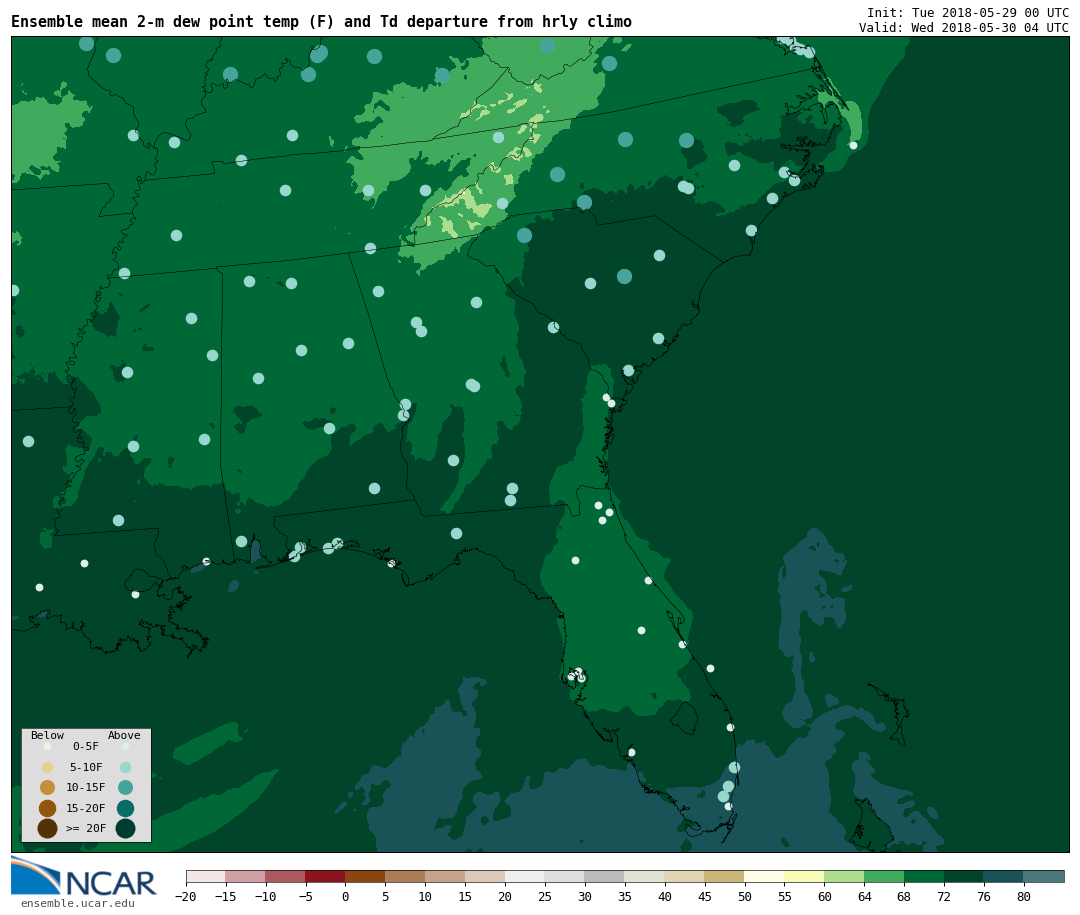
Task: Click the tan '10-15F' below legend circle
Action: (x=47, y=787)
